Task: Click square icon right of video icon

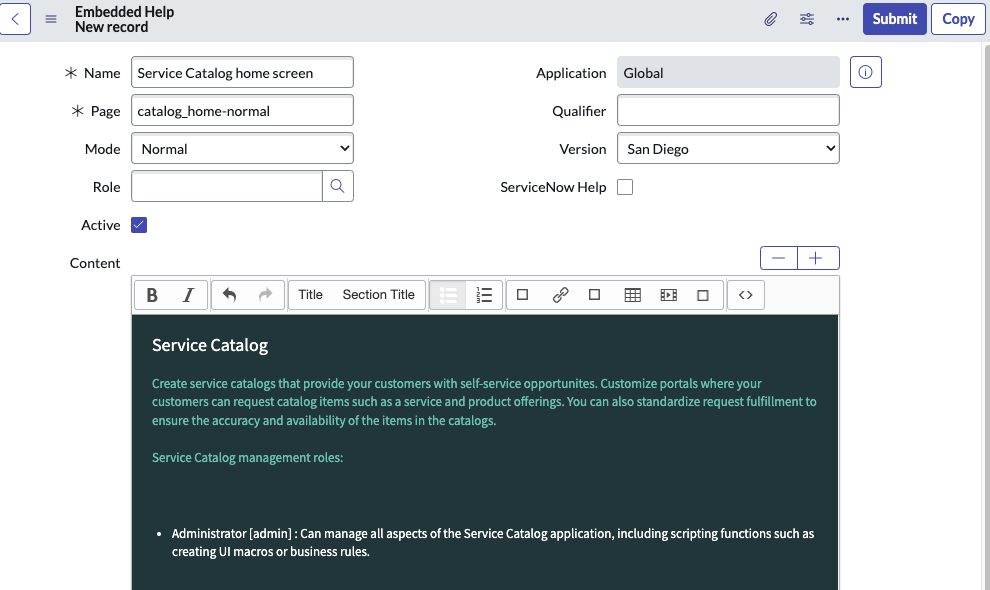Action: [x=703, y=295]
